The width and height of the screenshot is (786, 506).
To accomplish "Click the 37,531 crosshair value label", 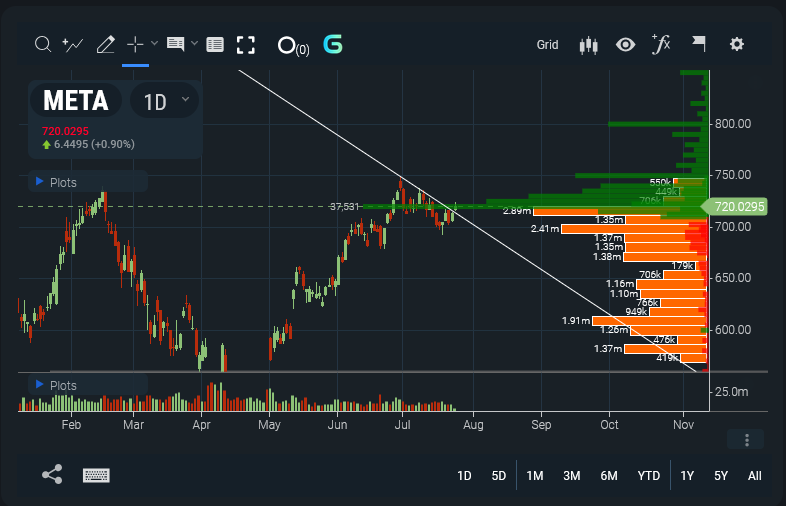I will click(x=344, y=207).
